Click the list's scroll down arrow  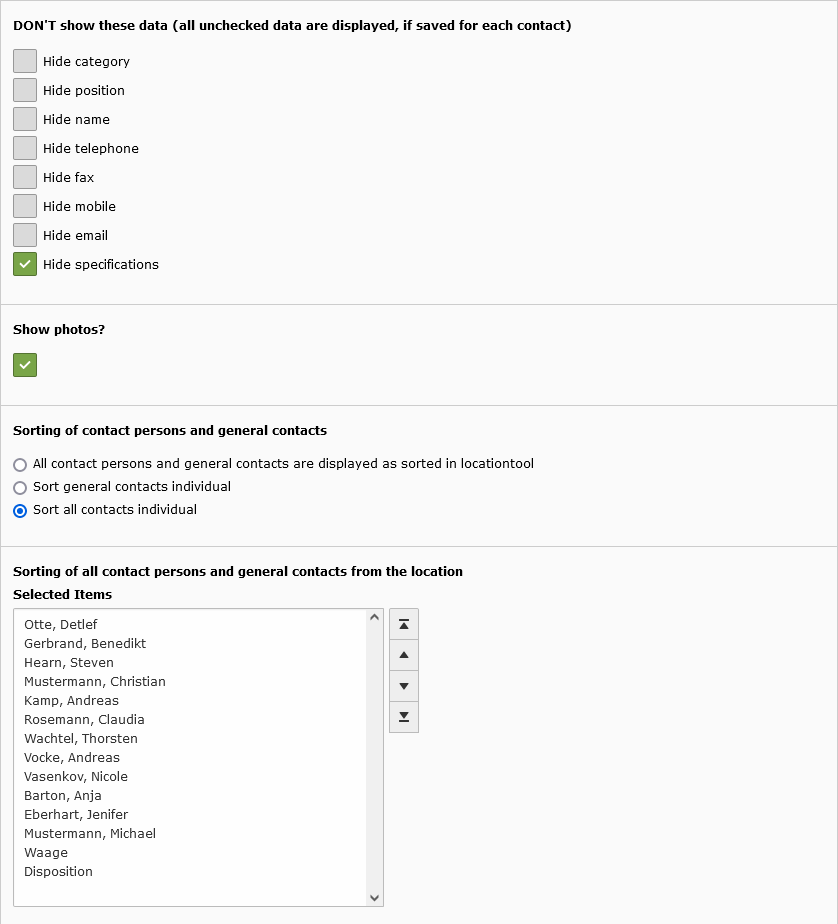374,898
